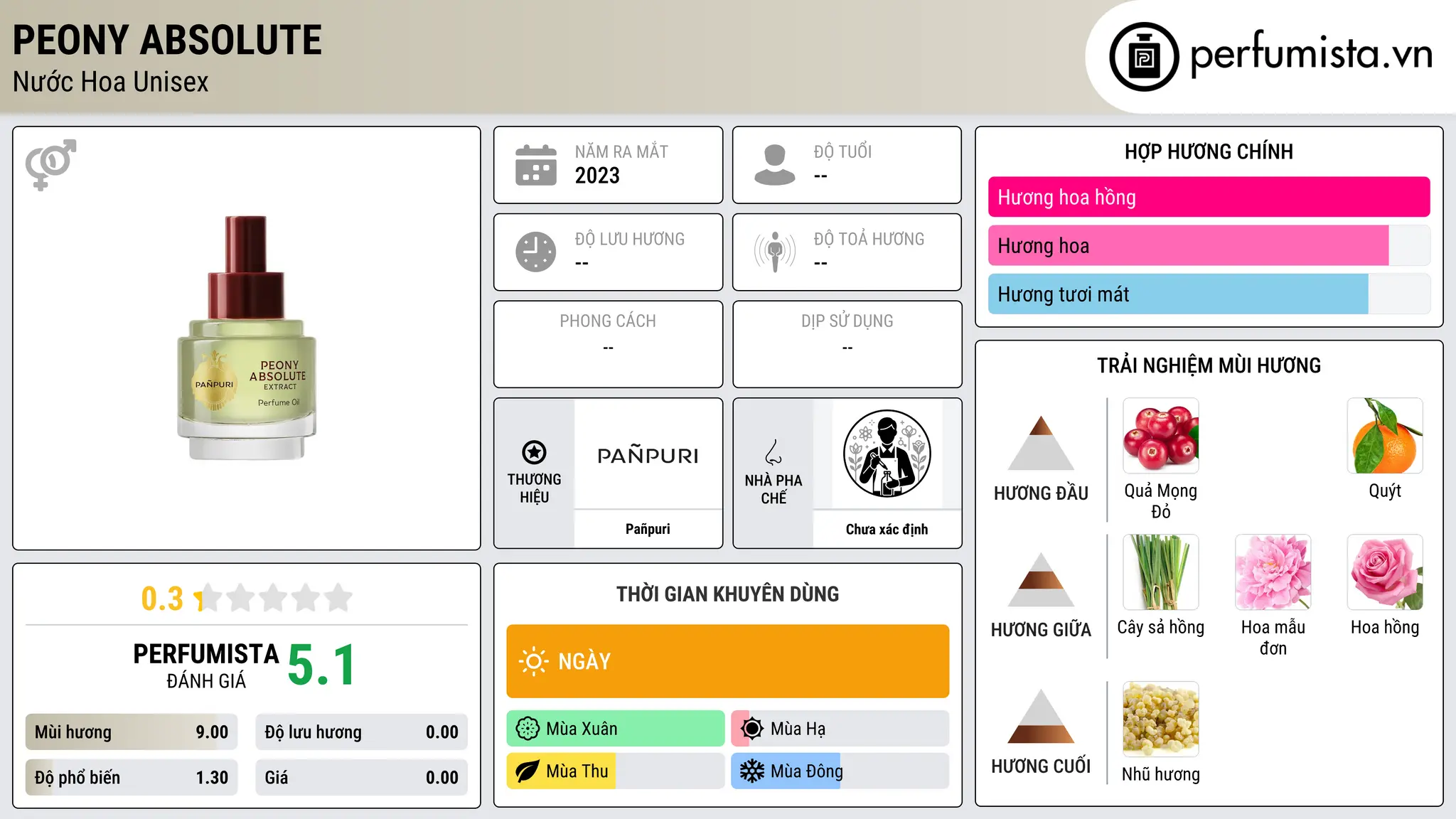Click the sun icon for Mùa Hạ
The width and height of the screenshot is (1456, 819).
point(752,729)
